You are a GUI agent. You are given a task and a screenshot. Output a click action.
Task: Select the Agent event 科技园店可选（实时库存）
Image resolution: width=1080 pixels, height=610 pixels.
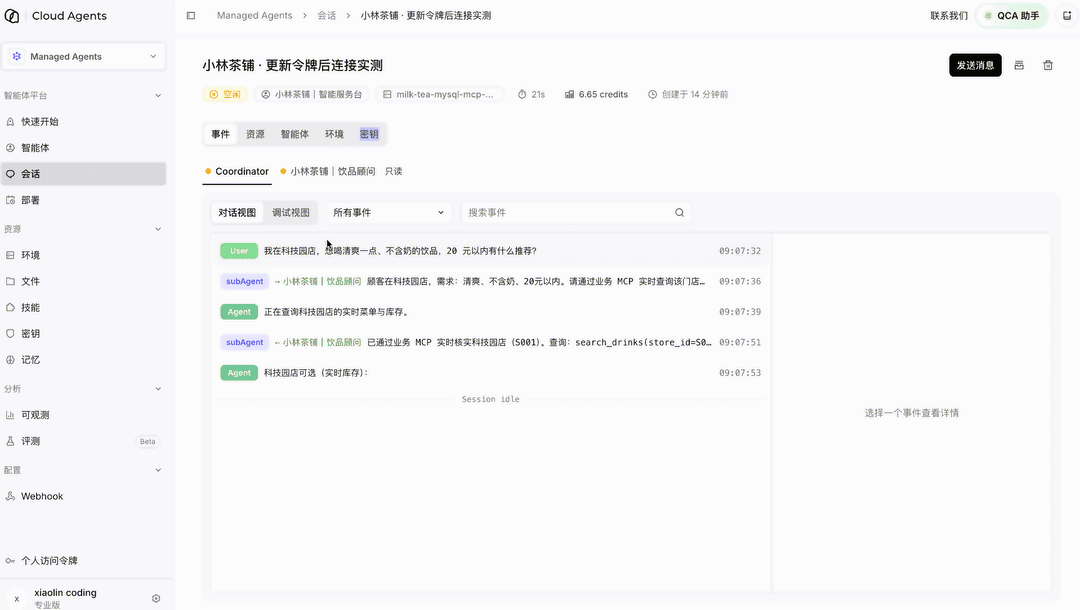pos(490,372)
